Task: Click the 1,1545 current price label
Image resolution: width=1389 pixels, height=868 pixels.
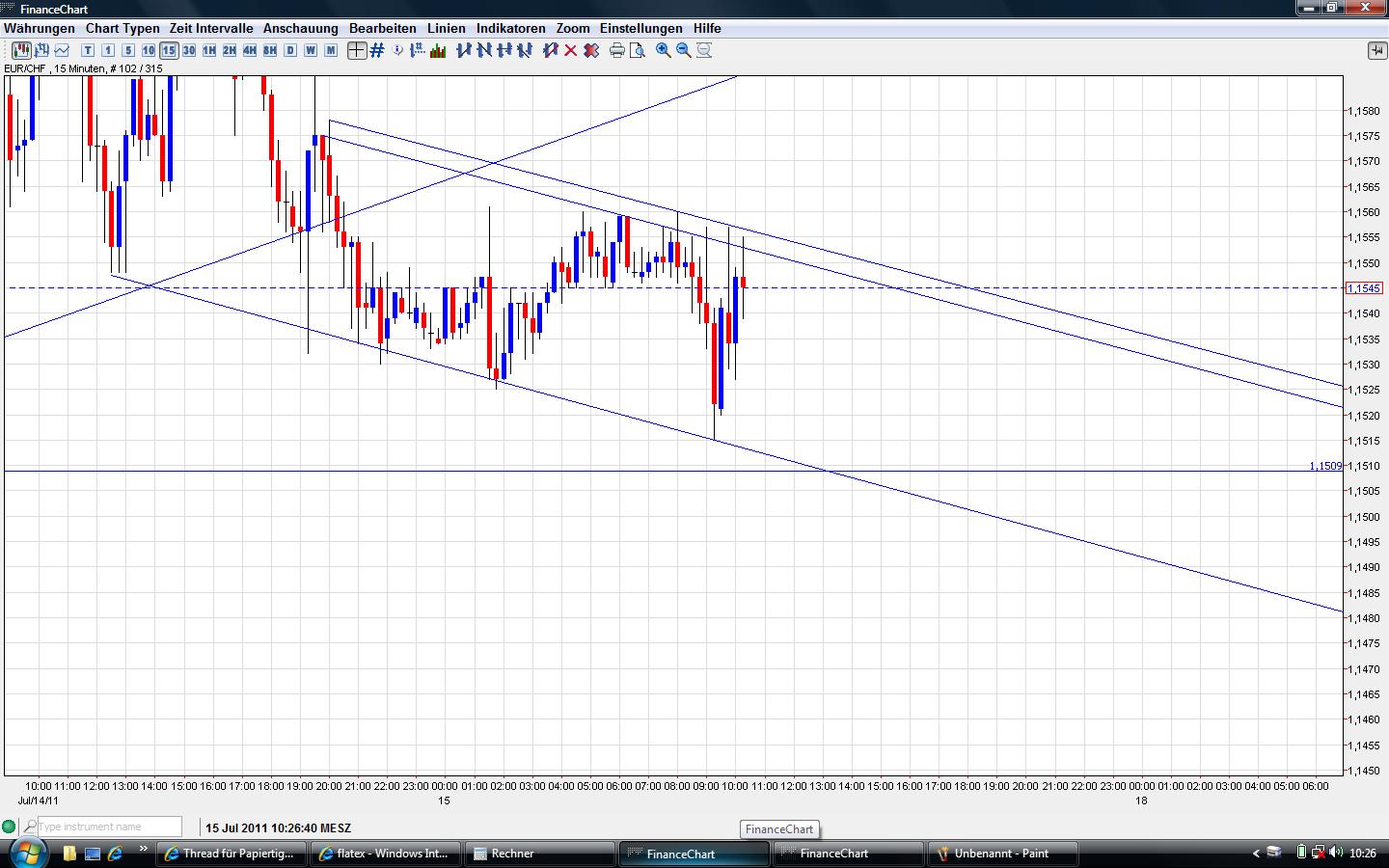Action: (1365, 288)
